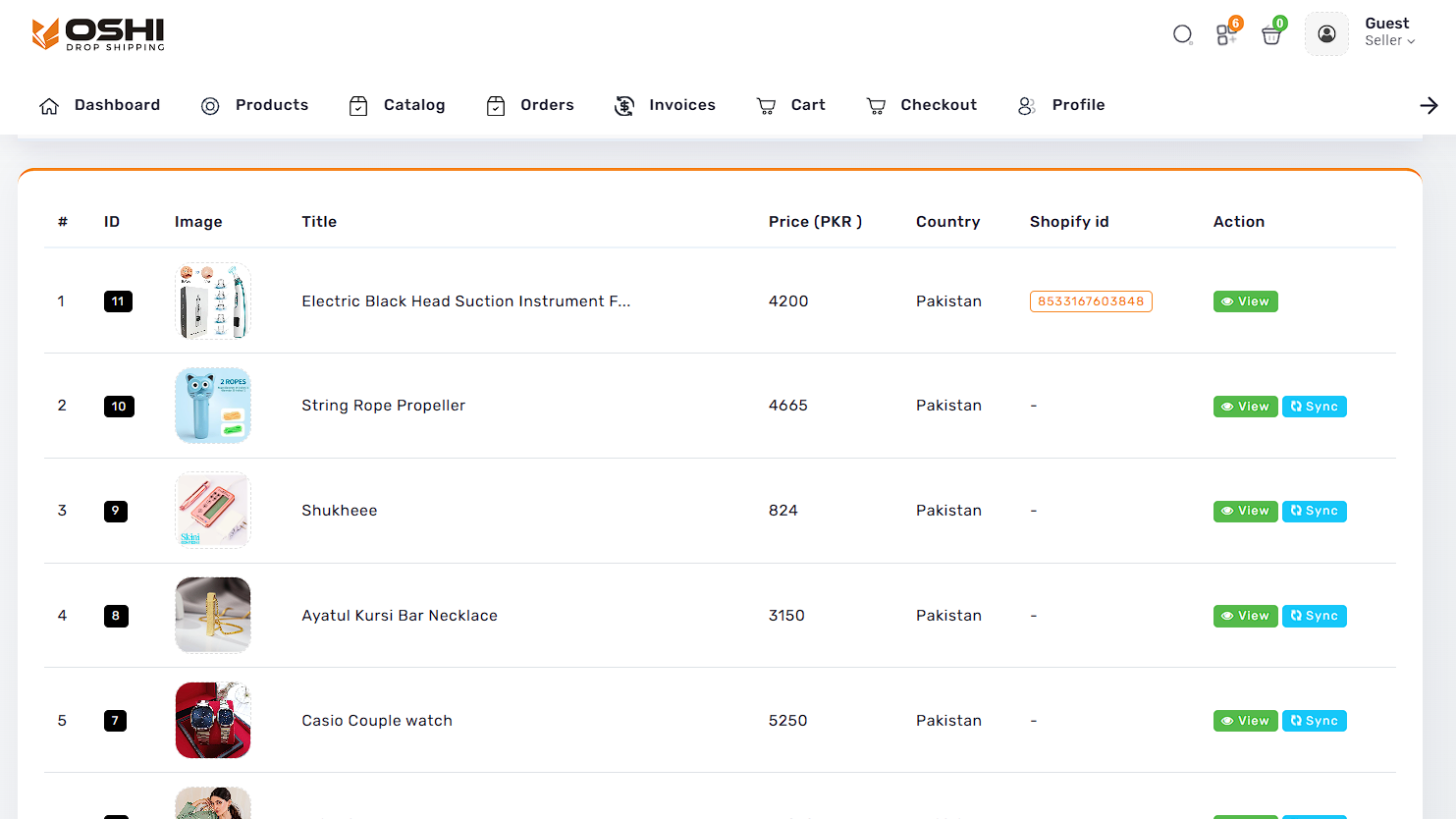The image size is (1456, 819).
Task: Click price value 3150
Action: point(786,616)
